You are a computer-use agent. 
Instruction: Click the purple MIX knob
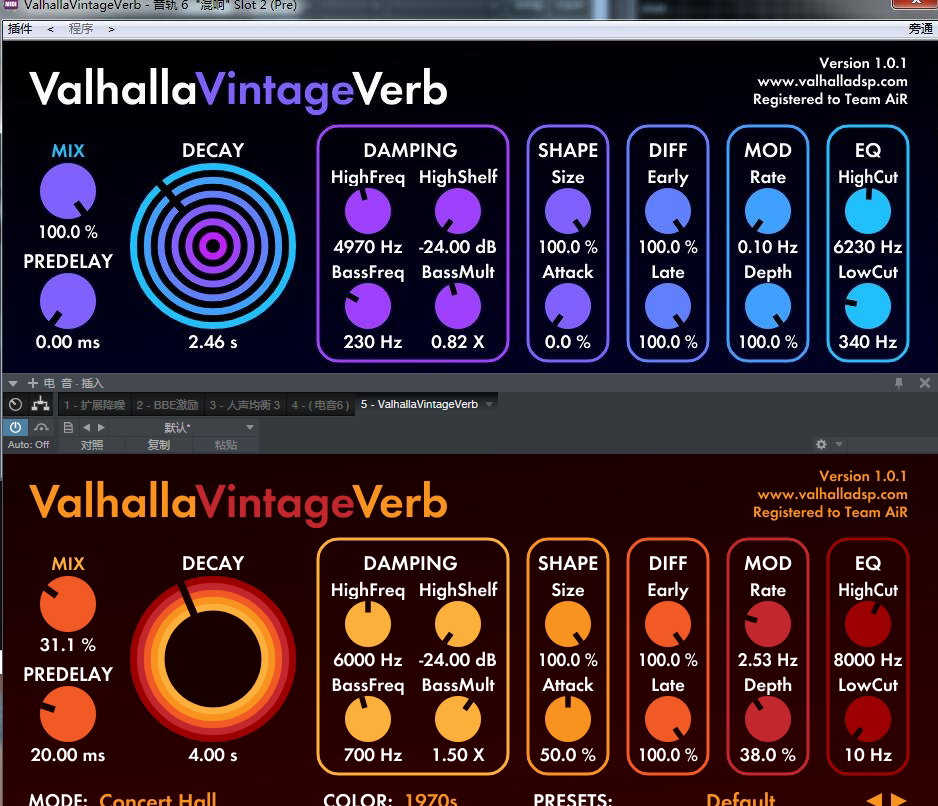pos(68,191)
